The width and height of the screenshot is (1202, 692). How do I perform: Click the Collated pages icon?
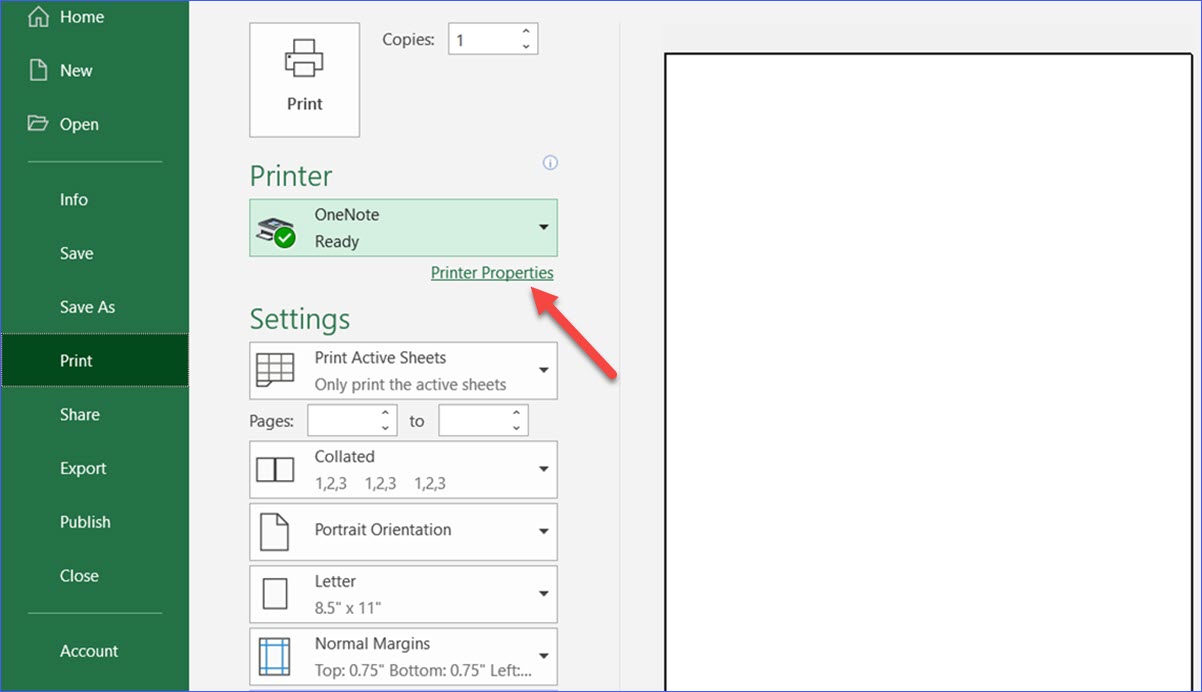[x=275, y=468]
